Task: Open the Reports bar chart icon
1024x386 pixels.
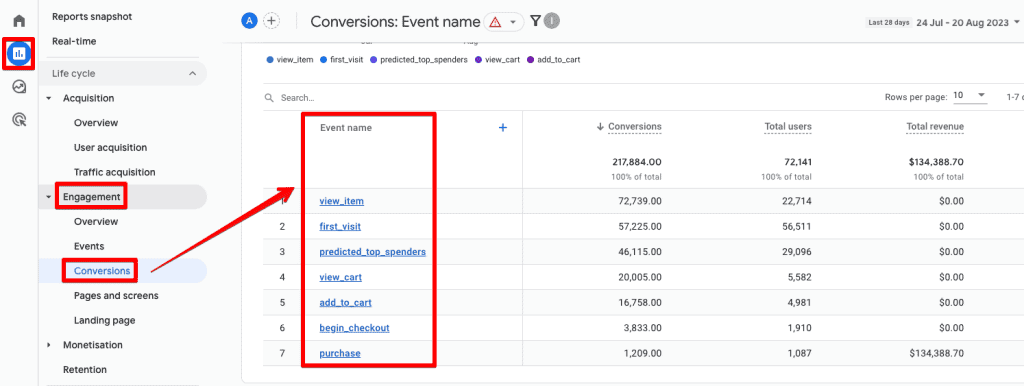Action: (19, 54)
